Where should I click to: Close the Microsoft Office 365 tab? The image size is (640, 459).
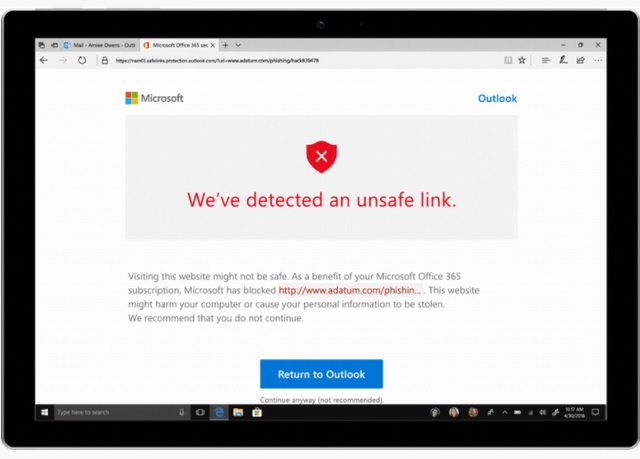213,45
